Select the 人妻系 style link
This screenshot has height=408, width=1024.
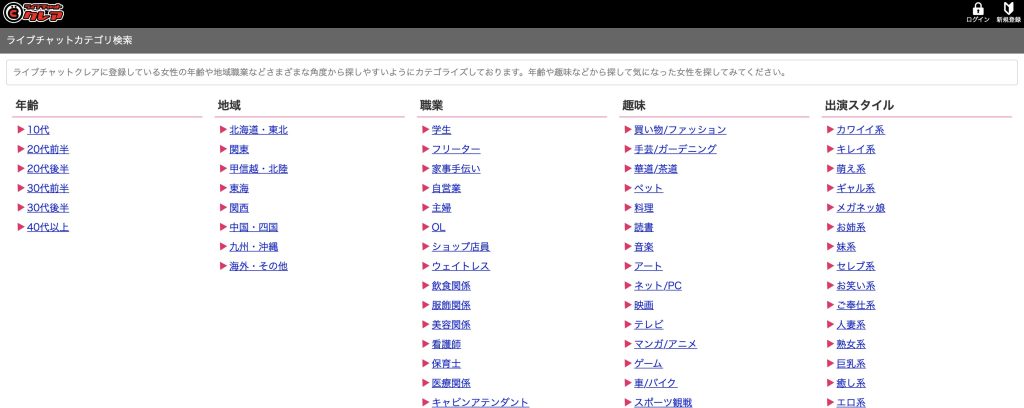pyautogui.click(x=851, y=325)
